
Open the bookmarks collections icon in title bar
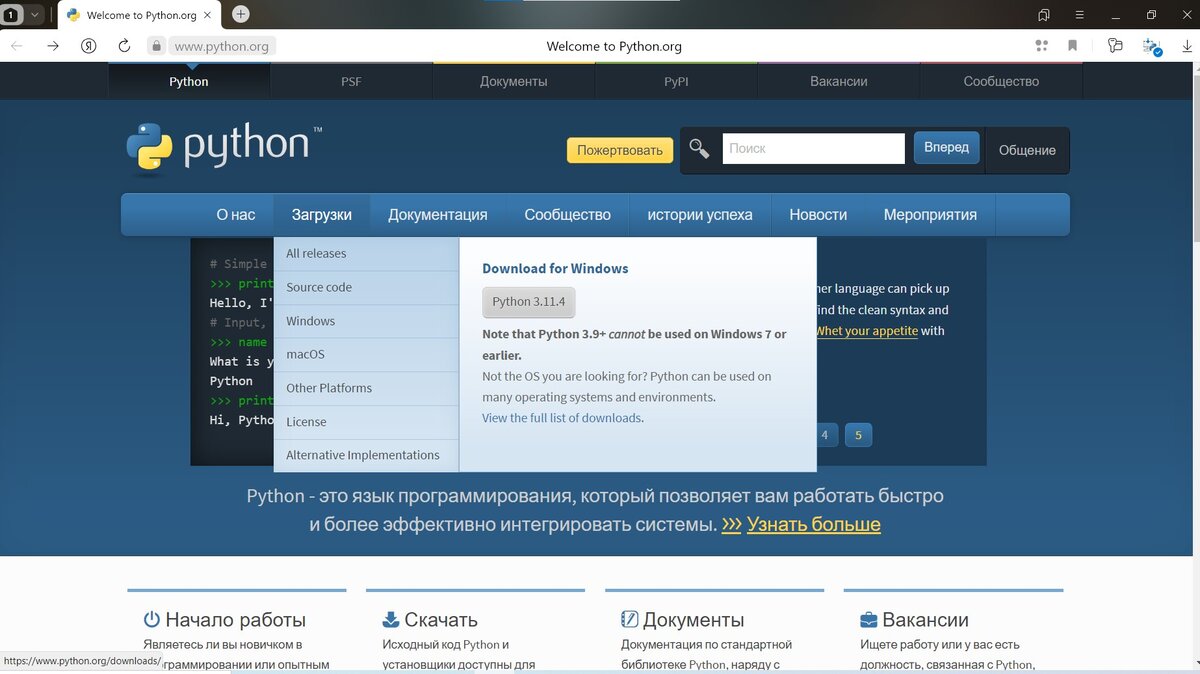point(1044,15)
